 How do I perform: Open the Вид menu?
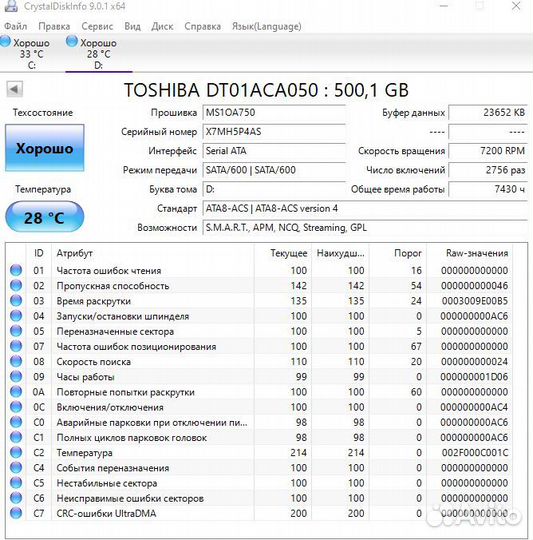click(x=132, y=26)
